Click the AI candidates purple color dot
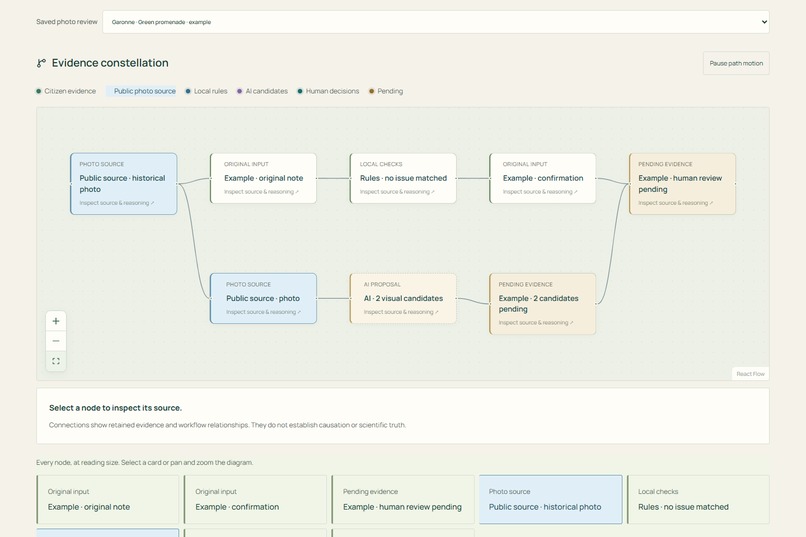 [240, 91]
